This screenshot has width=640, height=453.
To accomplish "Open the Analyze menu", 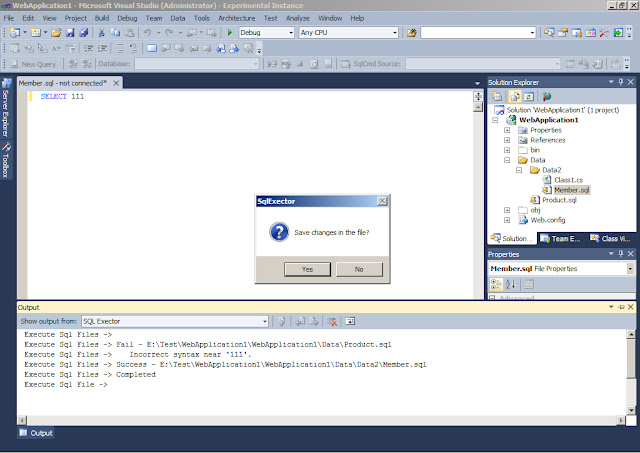I will coord(298,18).
